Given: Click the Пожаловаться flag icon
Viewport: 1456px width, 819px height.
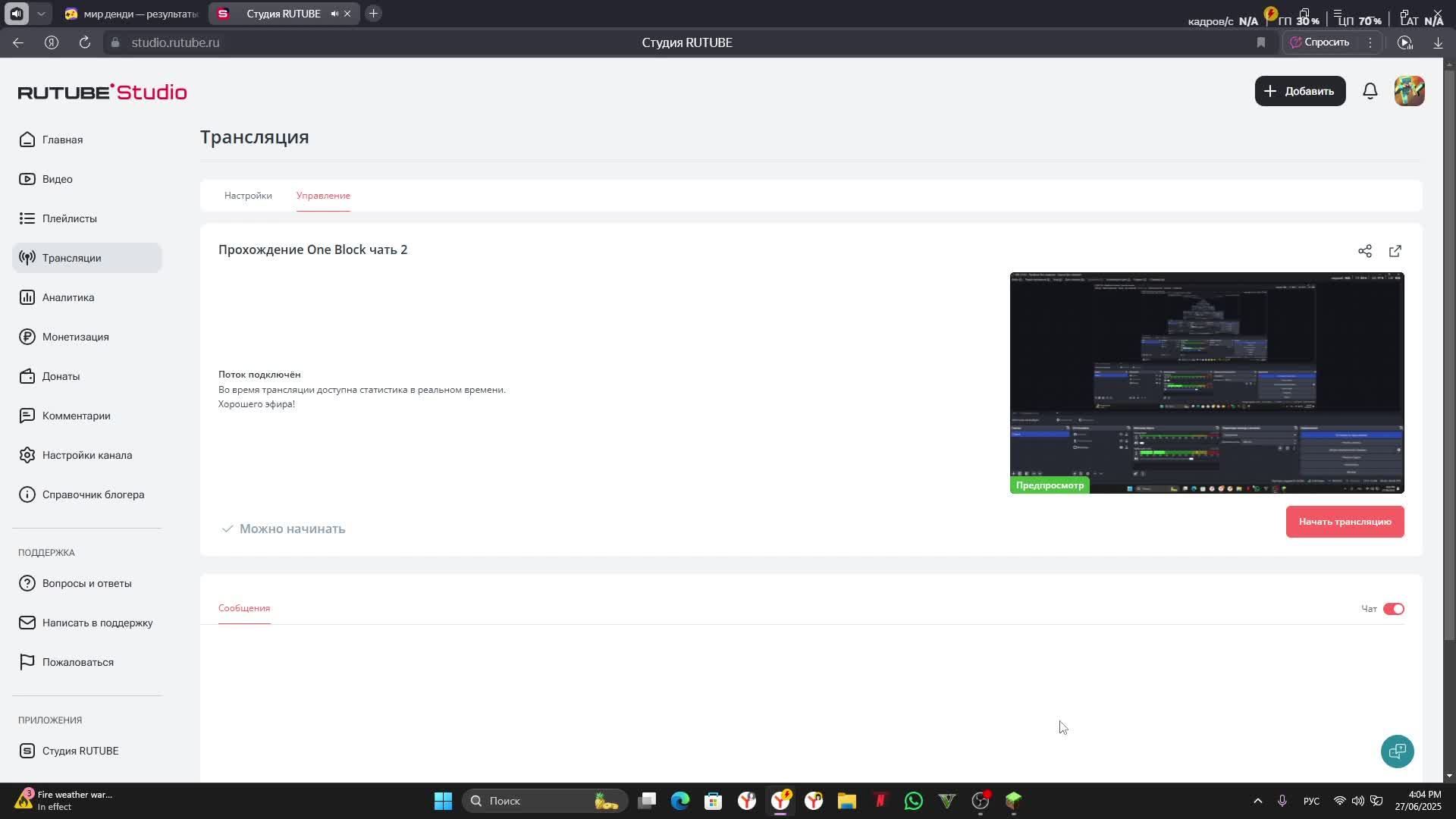Looking at the screenshot, I should click(x=27, y=662).
